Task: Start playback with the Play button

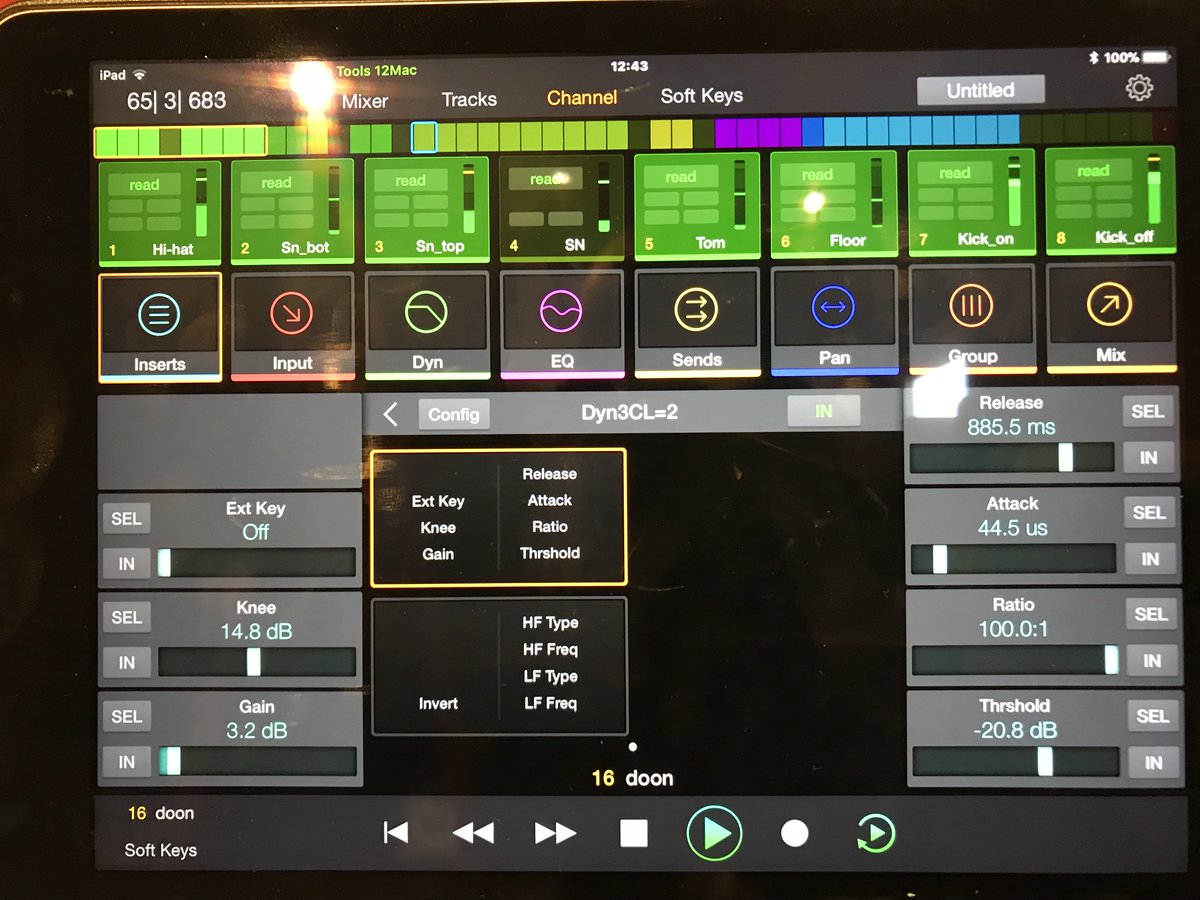Action: click(714, 833)
